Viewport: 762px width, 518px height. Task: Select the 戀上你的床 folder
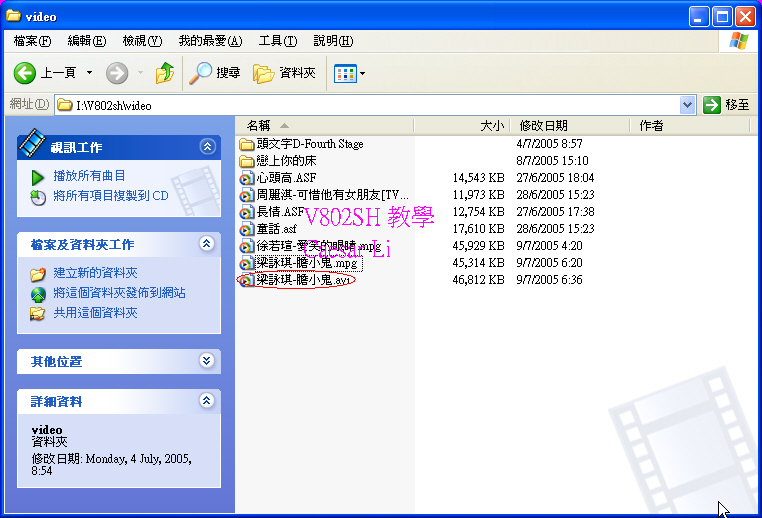pos(286,161)
